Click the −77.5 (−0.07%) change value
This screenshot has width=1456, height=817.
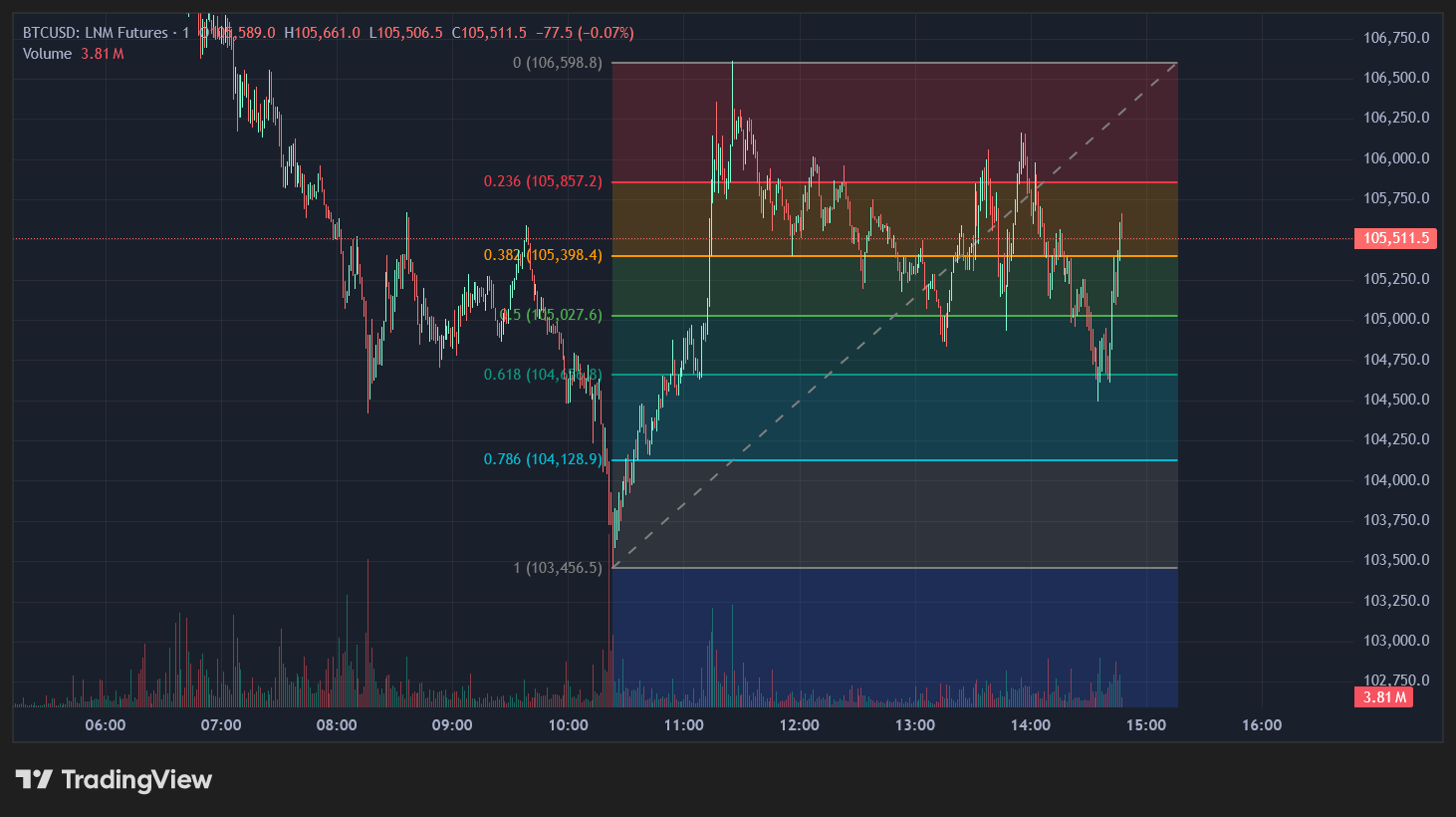click(585, 33)
